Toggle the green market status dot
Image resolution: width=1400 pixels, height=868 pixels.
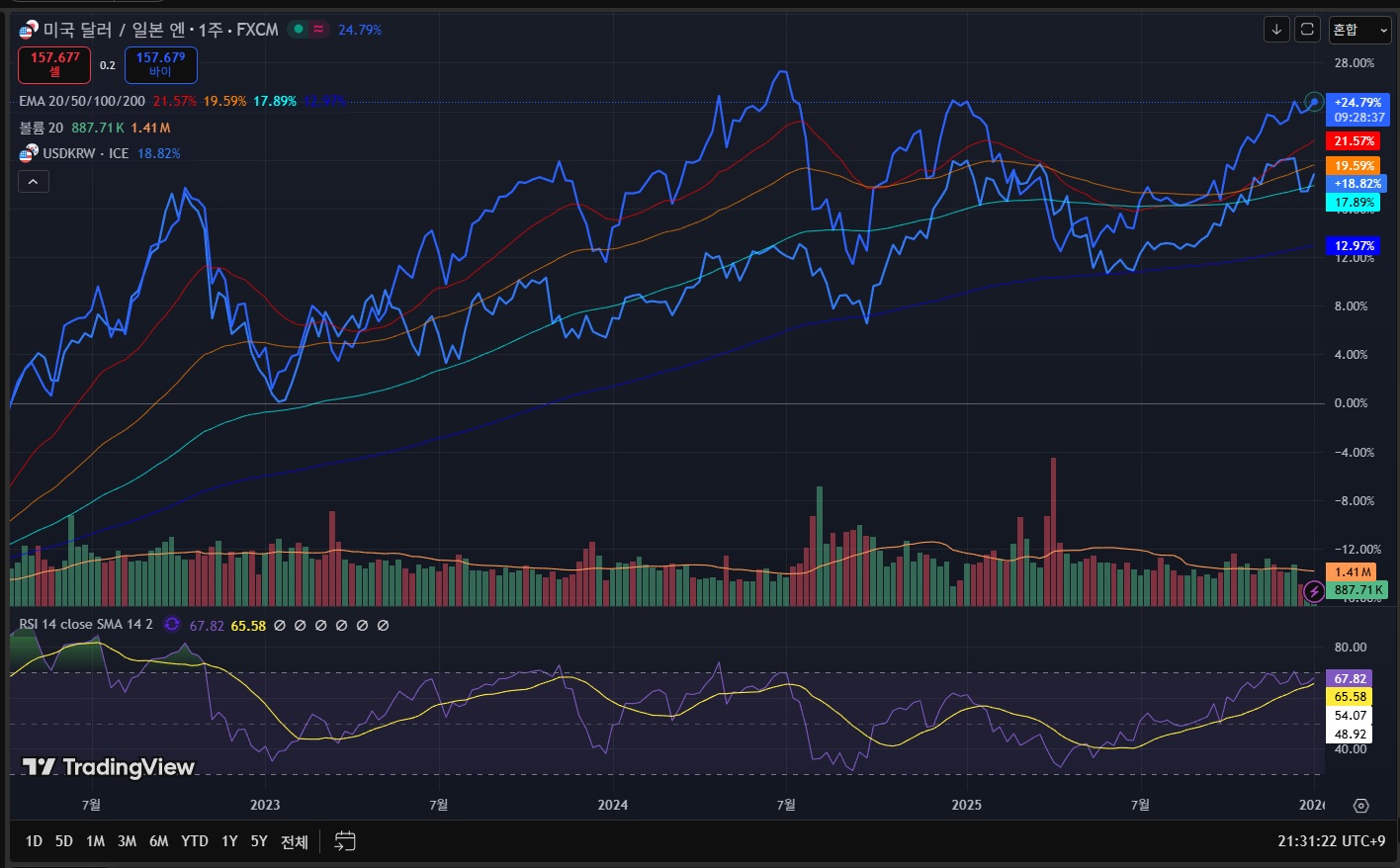pos(299,30)
